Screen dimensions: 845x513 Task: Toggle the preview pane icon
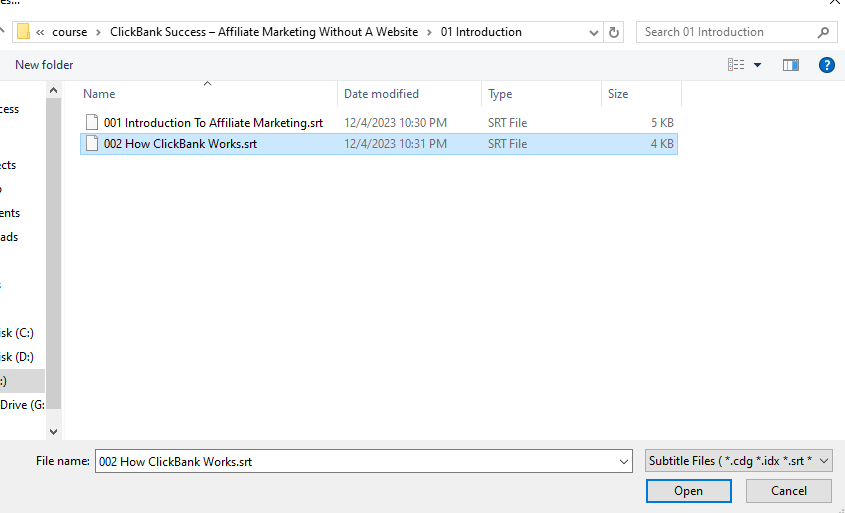(x=791, y=65)
